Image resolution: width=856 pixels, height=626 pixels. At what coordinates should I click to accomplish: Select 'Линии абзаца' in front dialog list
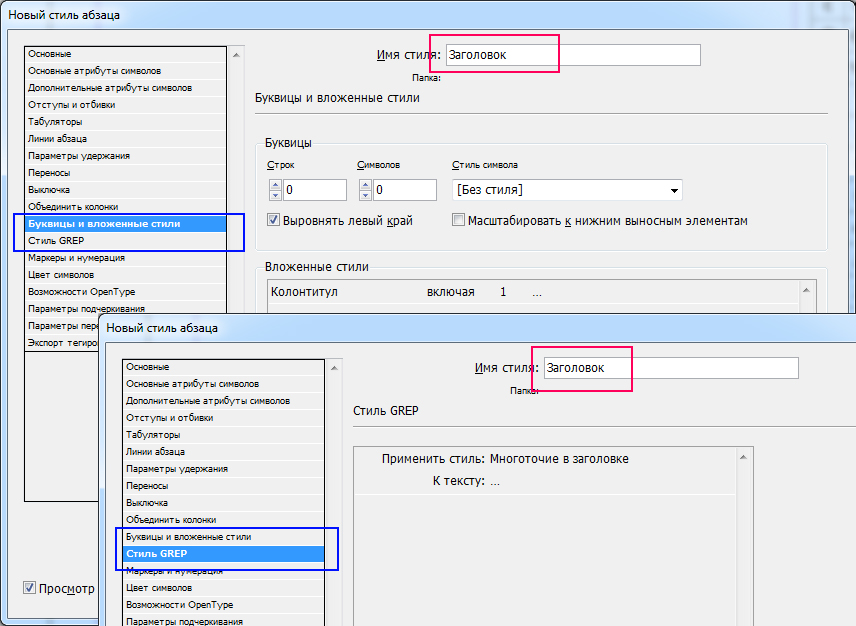coord(224,451)
